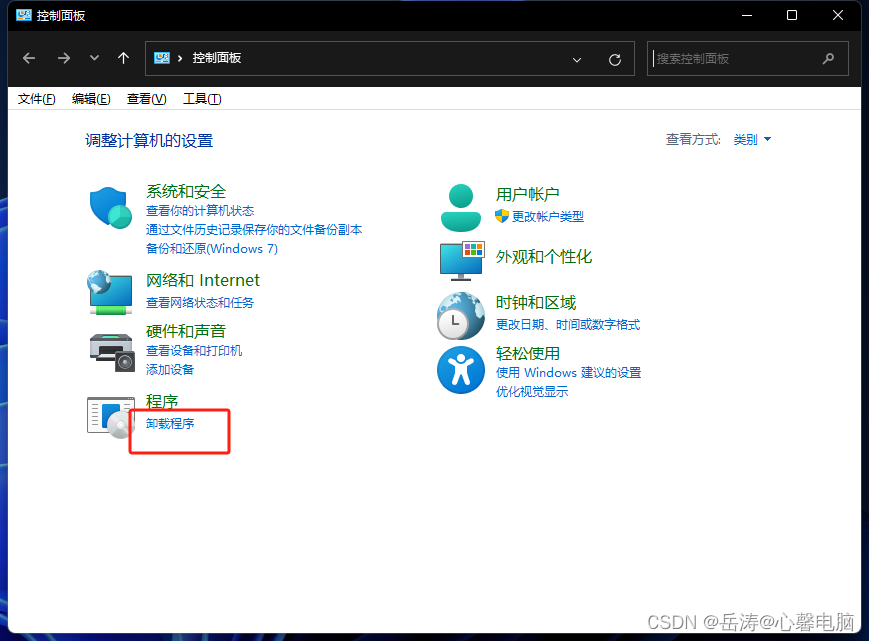Click the Ease of Access icon
869x641 pixels.
click(461, 370)
